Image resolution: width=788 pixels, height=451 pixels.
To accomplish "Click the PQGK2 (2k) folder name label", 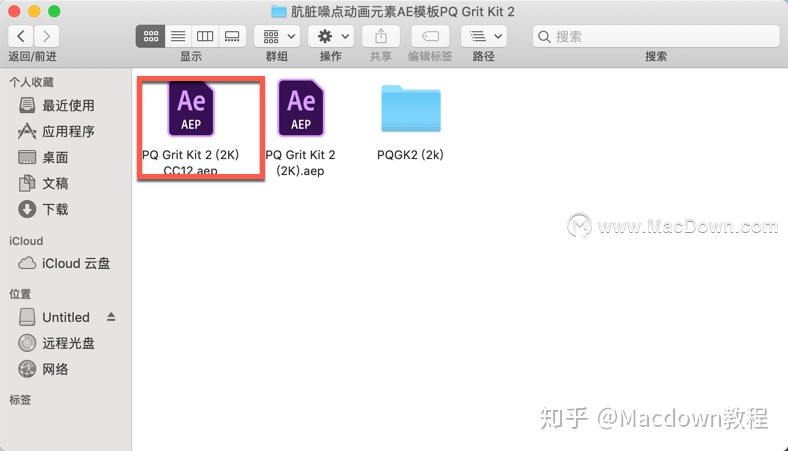I will click(411, 154).
